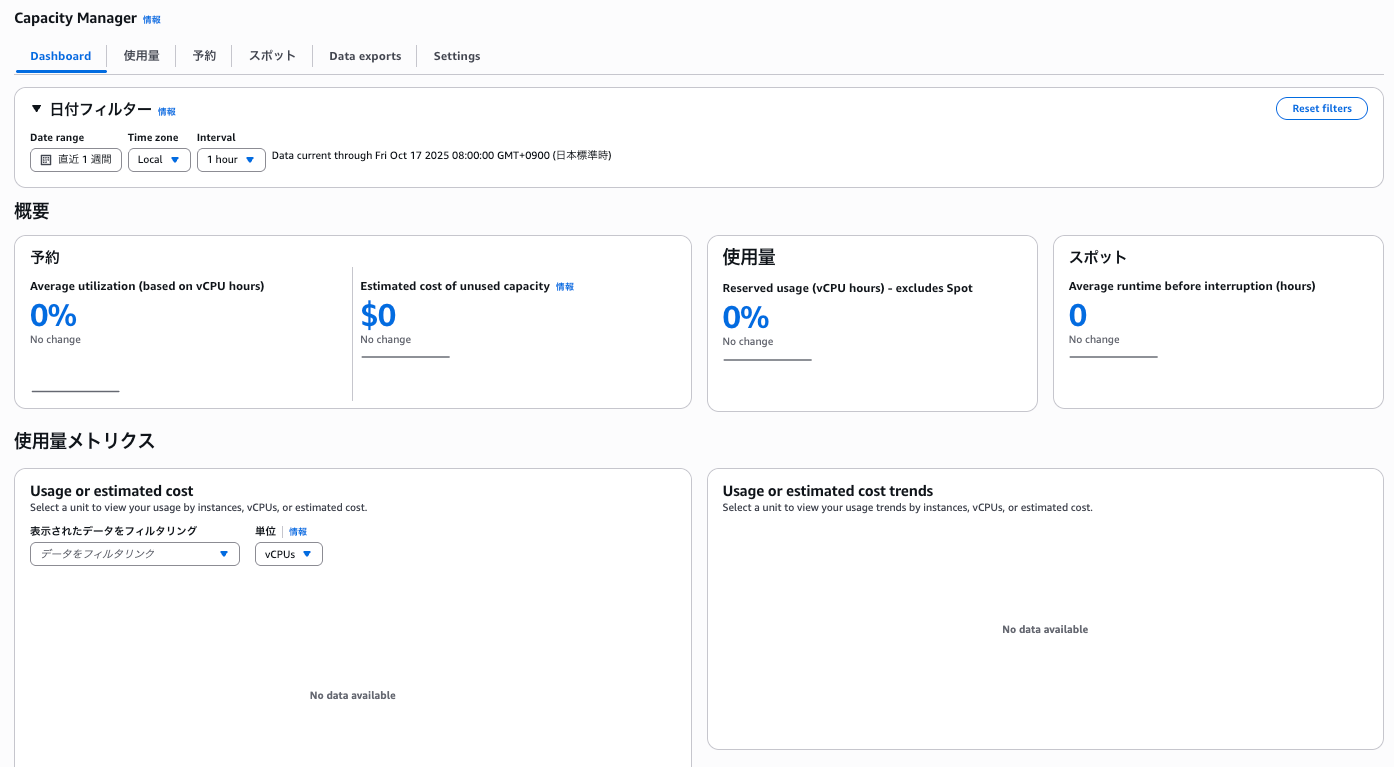Click 情報 link beside 日付フィルター heading
The height and width of the screenshot is (767, 1394).
point(166,112)
